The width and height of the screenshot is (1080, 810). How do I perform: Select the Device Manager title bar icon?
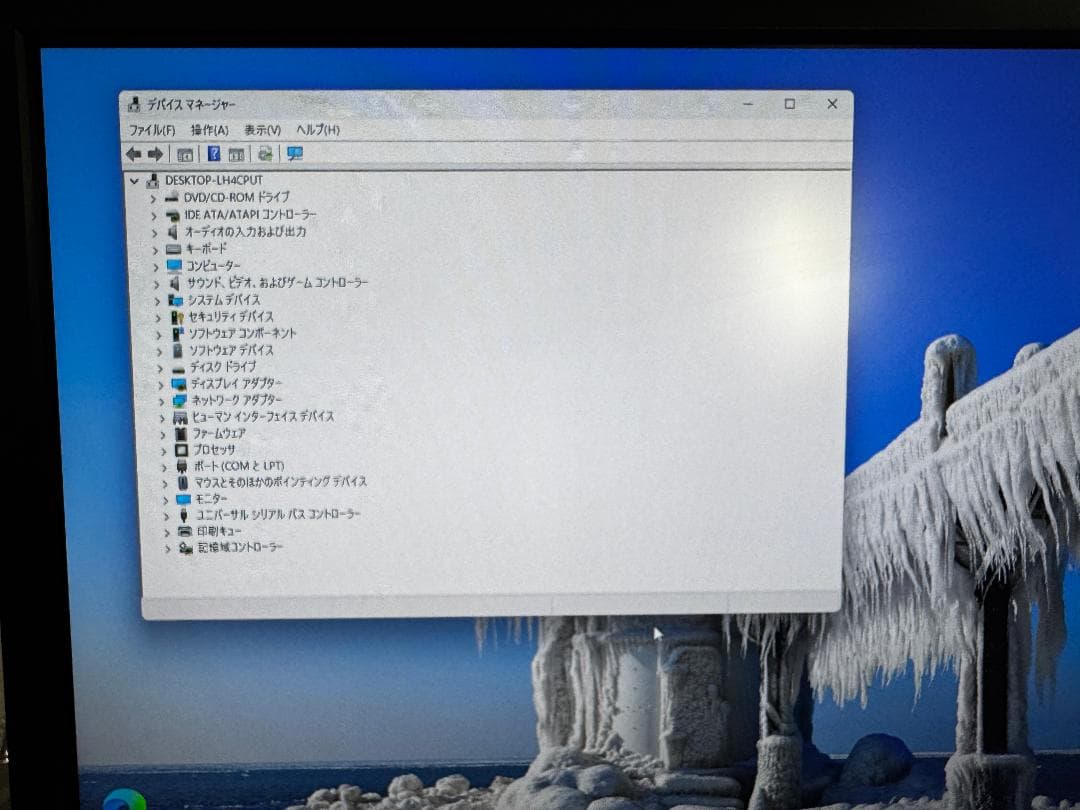click(x=133, y=103)
